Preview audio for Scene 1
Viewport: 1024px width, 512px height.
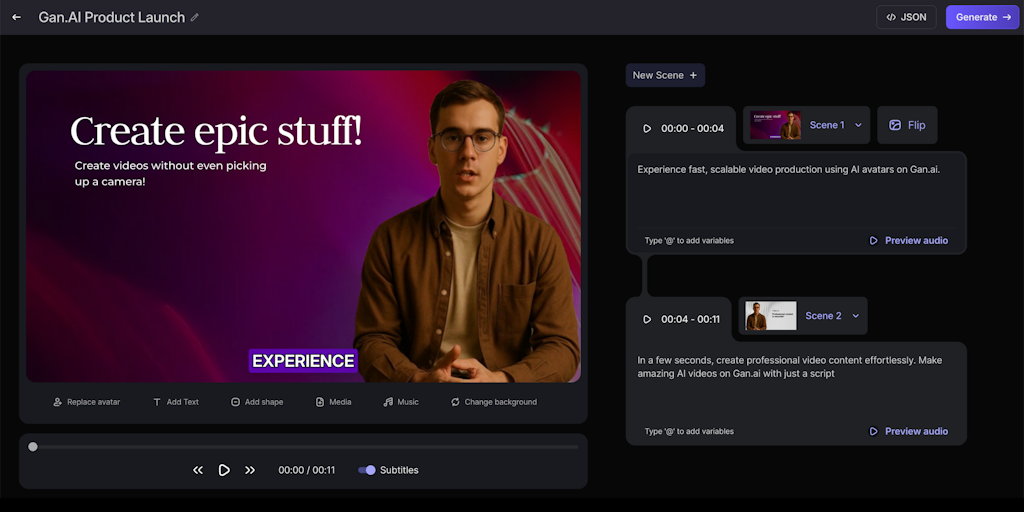[x=908, y=240]
